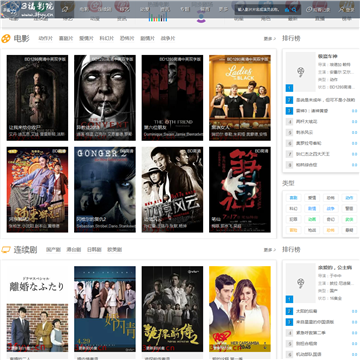The image size is (360, 360).
Task: Click the orange film reel icon beside 电影
Action: pos(6,39)
